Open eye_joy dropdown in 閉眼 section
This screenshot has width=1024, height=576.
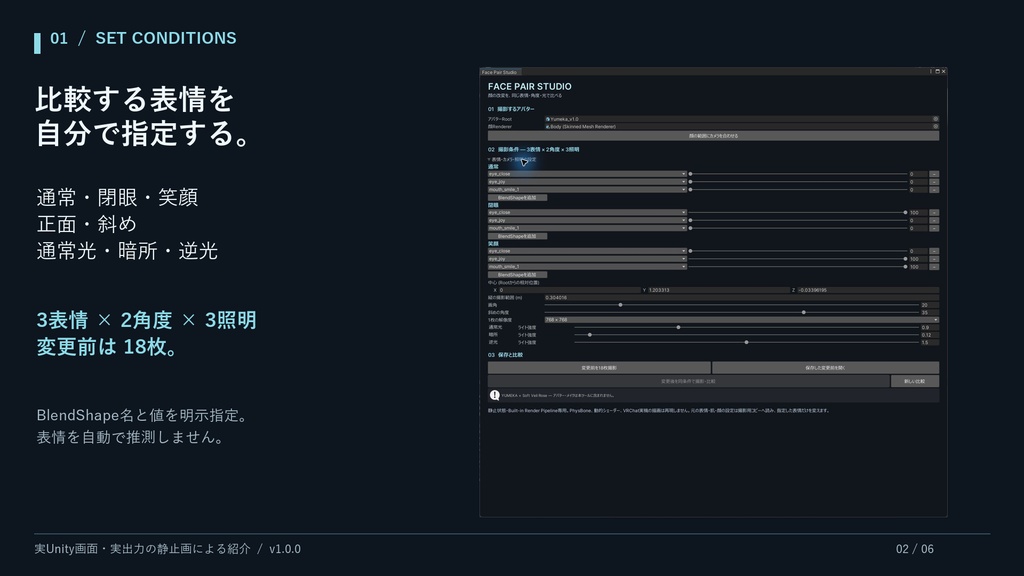click(x=586, y=220)
